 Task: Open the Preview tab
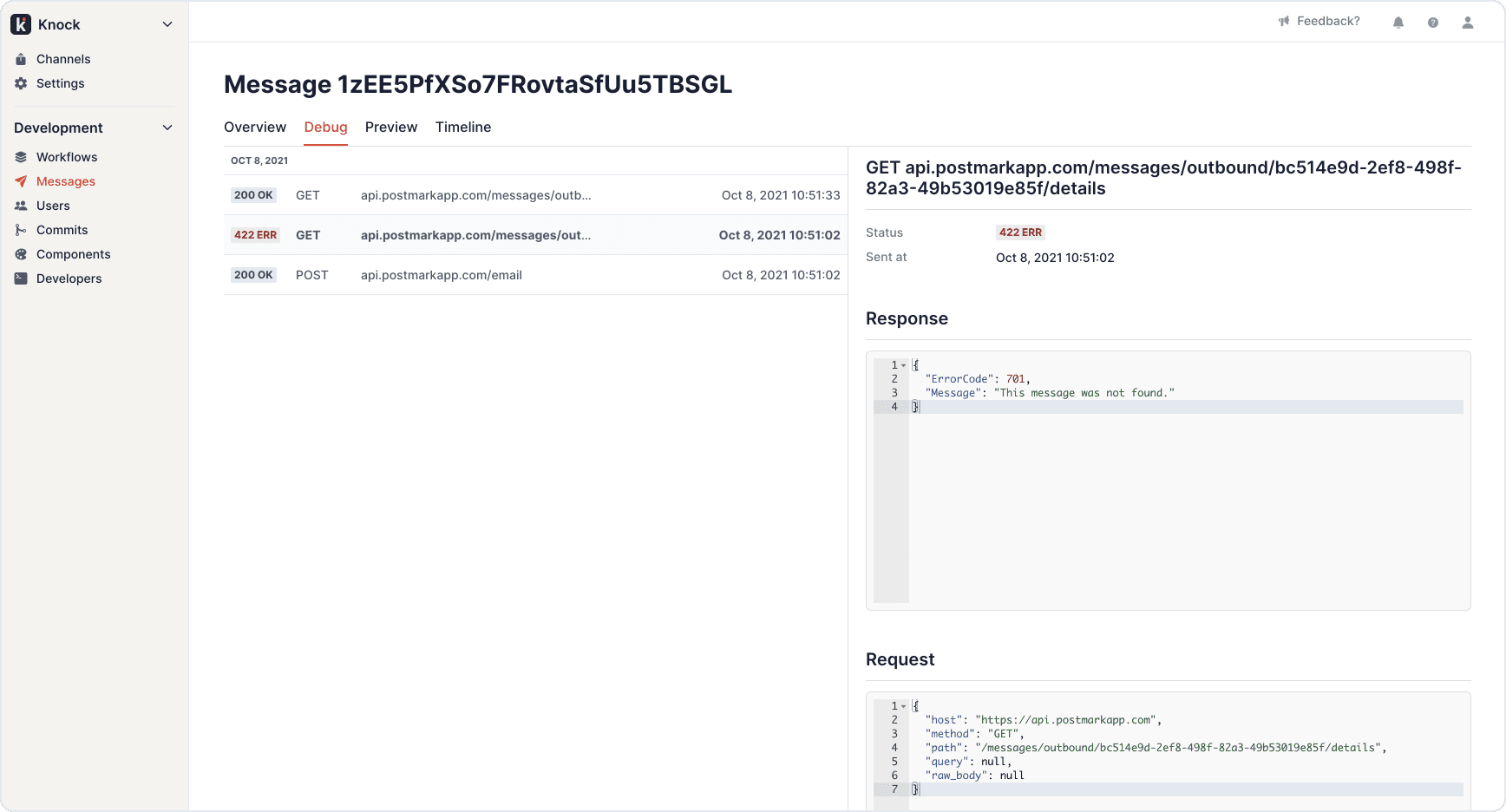coord(390,127)
